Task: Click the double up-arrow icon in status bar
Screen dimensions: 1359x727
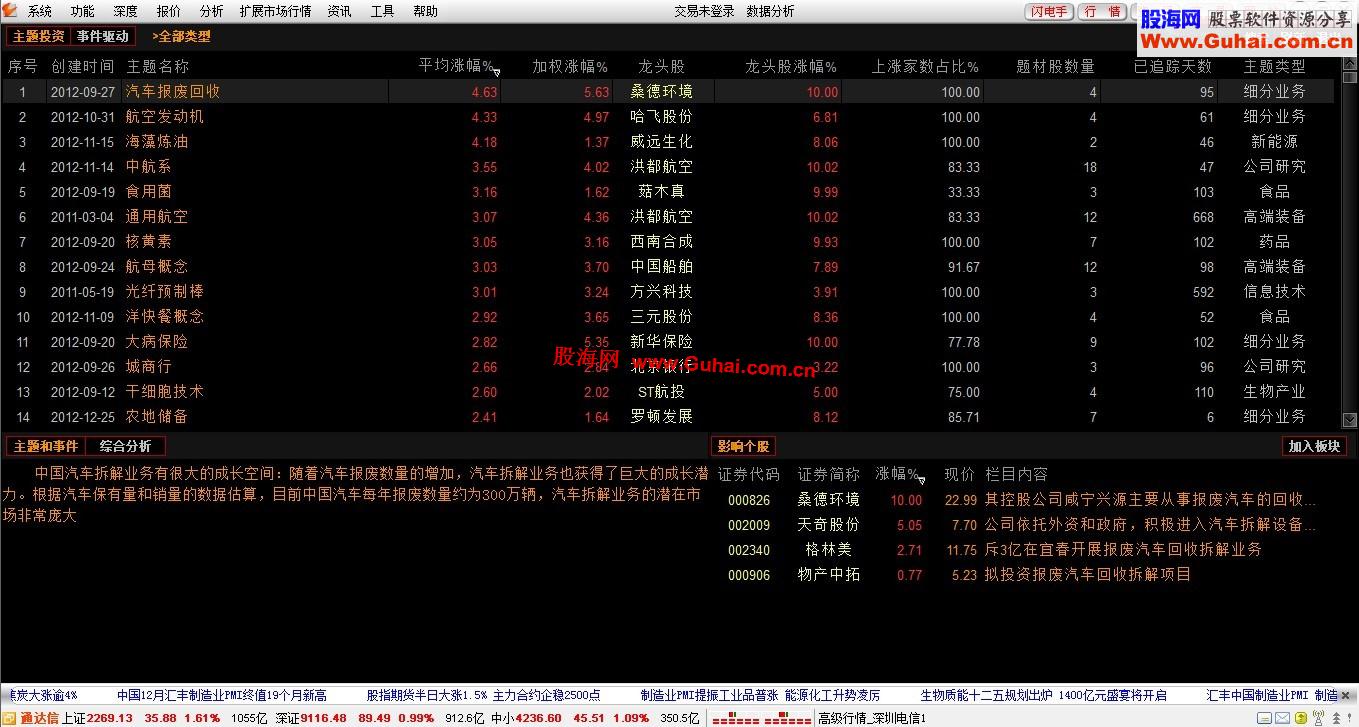Action: pyautogui.click(x=1334, y=718)
